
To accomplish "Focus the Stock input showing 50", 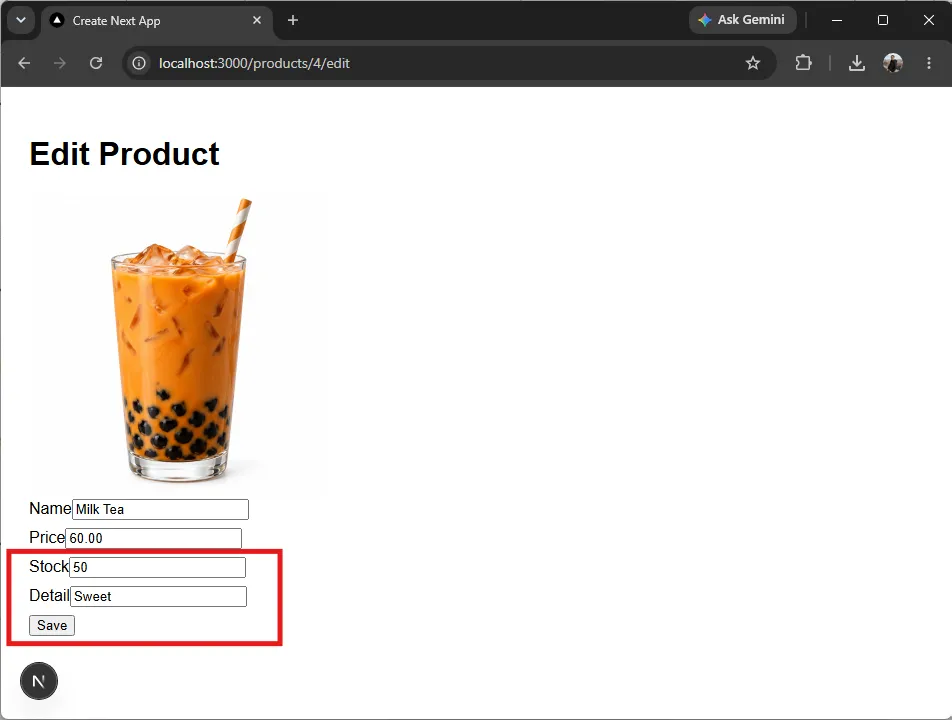I will pyautogui.click(x=158, y=568).
